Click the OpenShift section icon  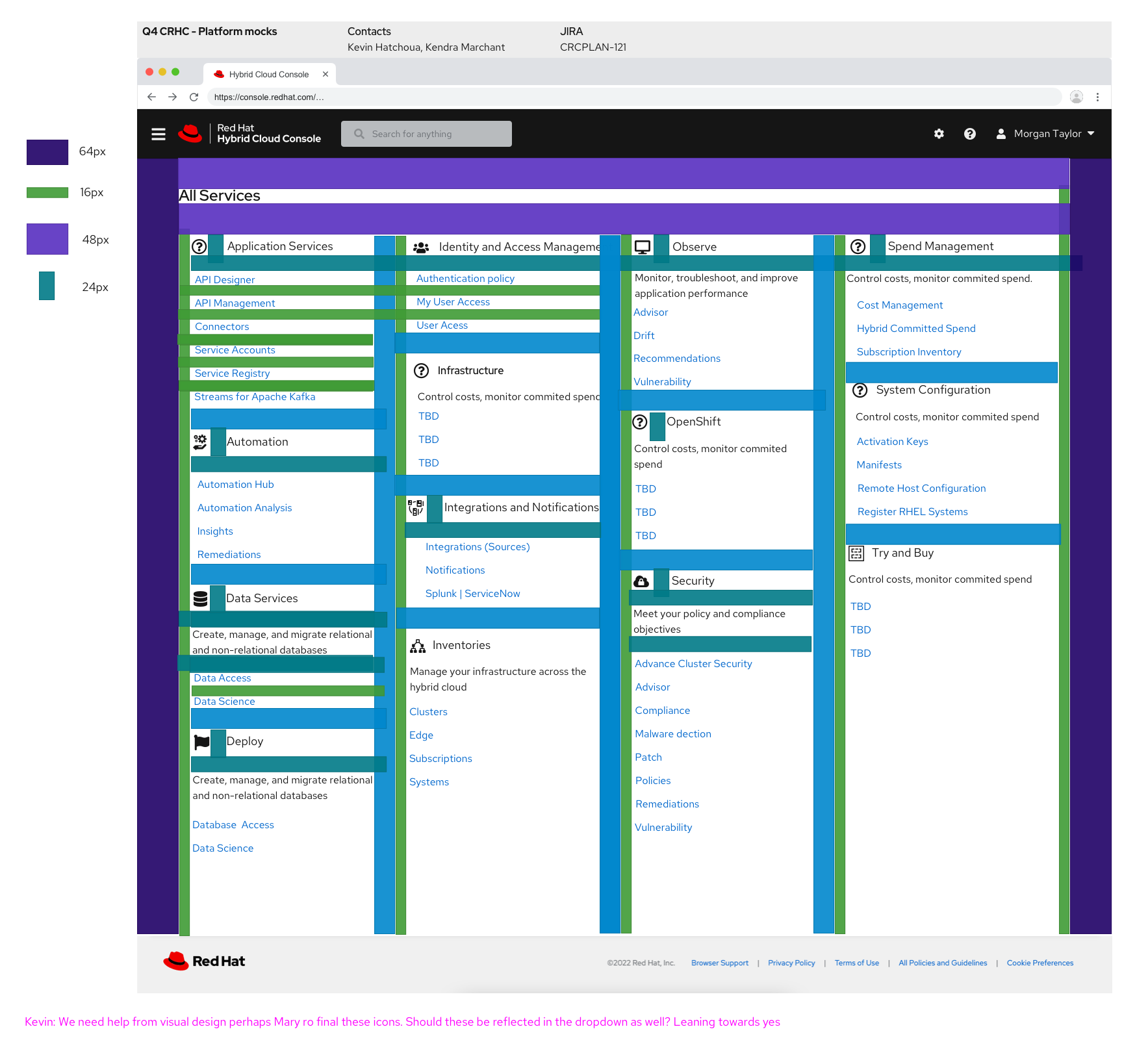[x=640, y=422]
